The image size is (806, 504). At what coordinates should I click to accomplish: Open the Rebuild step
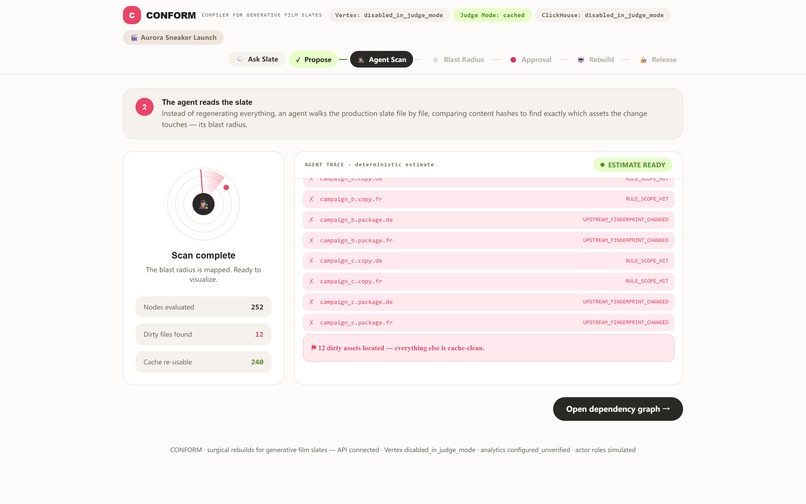(595, 60)
